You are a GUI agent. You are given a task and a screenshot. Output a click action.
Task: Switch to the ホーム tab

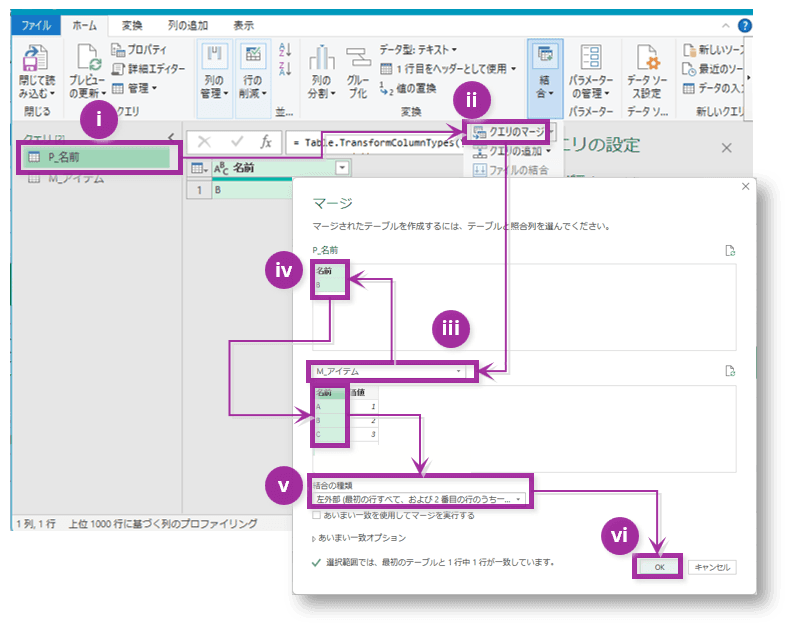click(85, 25)
